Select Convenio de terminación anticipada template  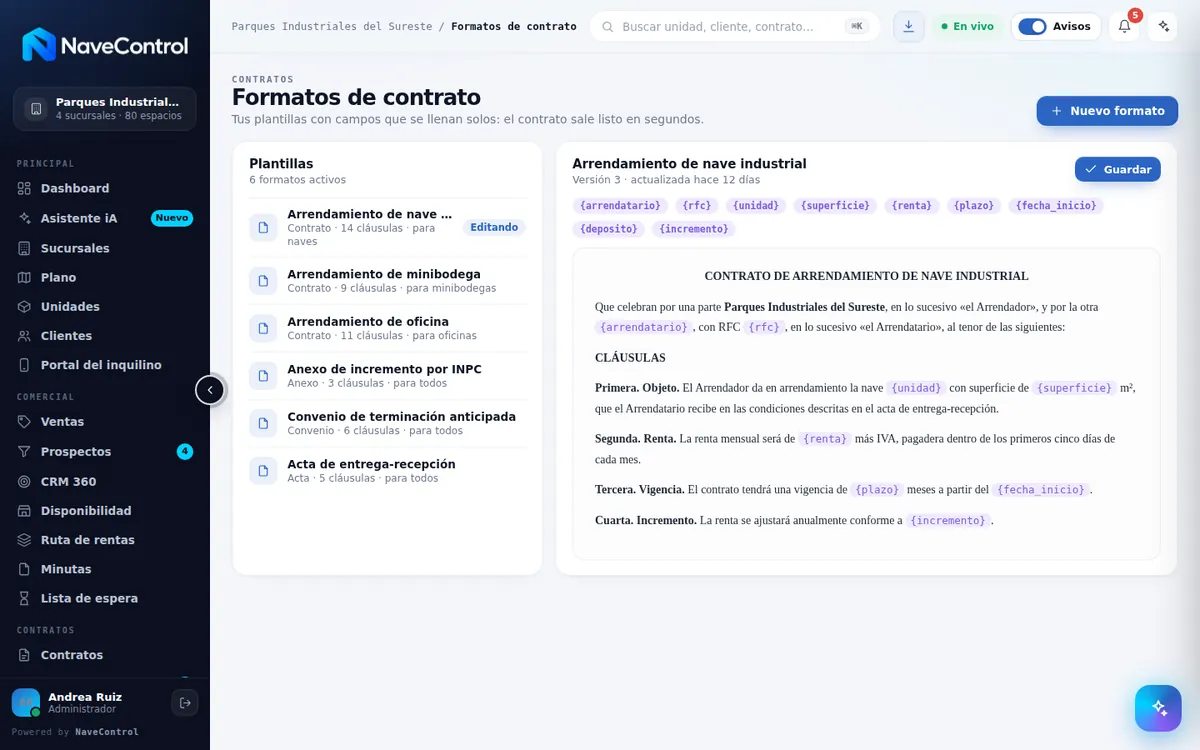tap(387, 423)
